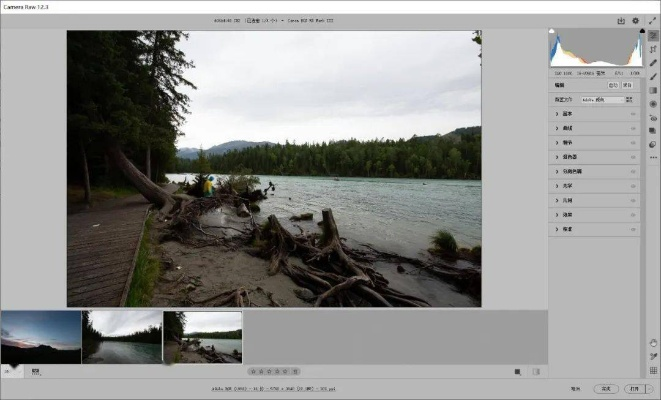
Task: Toggle eye icon for 光学 panel
Action: 633,186
